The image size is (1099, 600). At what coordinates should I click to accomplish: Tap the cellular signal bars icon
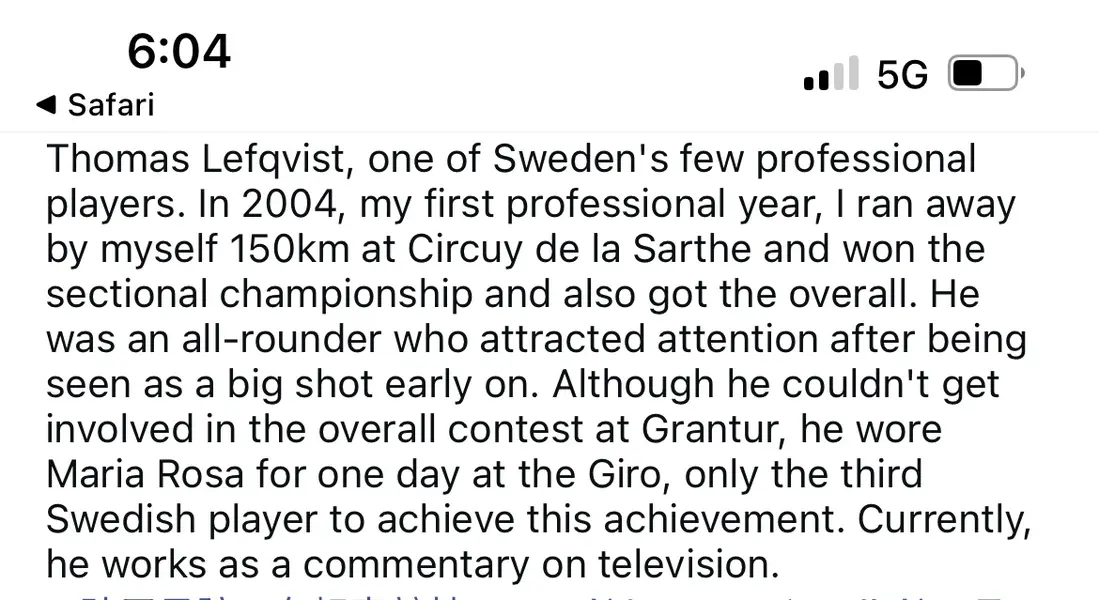coord(831,74)
